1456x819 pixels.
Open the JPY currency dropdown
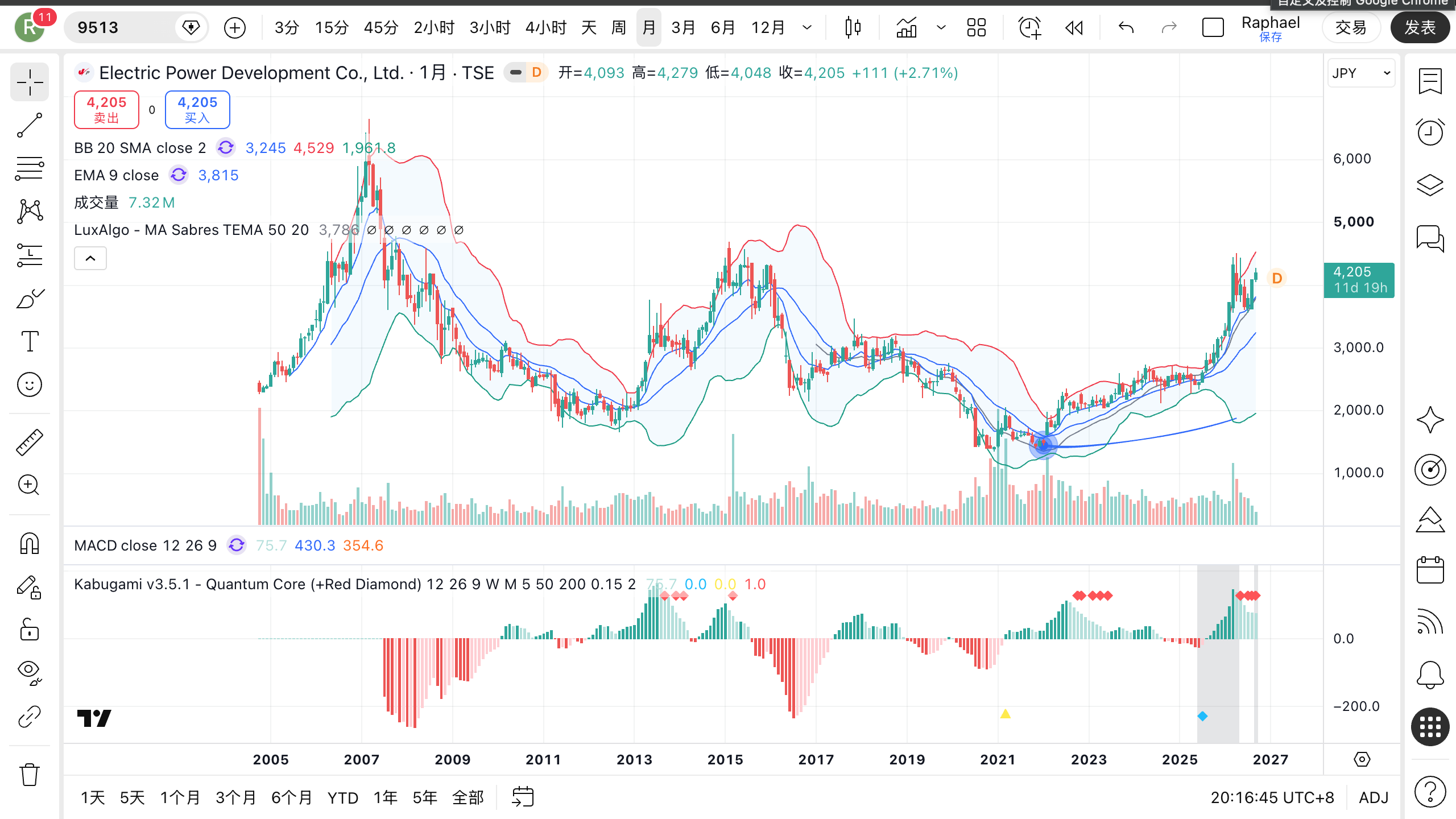(1361, 73)
